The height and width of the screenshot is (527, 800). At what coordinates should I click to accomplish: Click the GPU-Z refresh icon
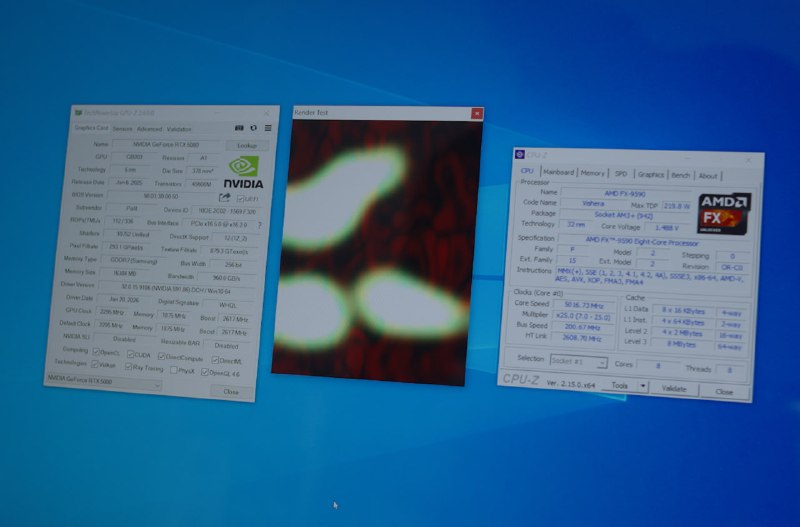253,128
